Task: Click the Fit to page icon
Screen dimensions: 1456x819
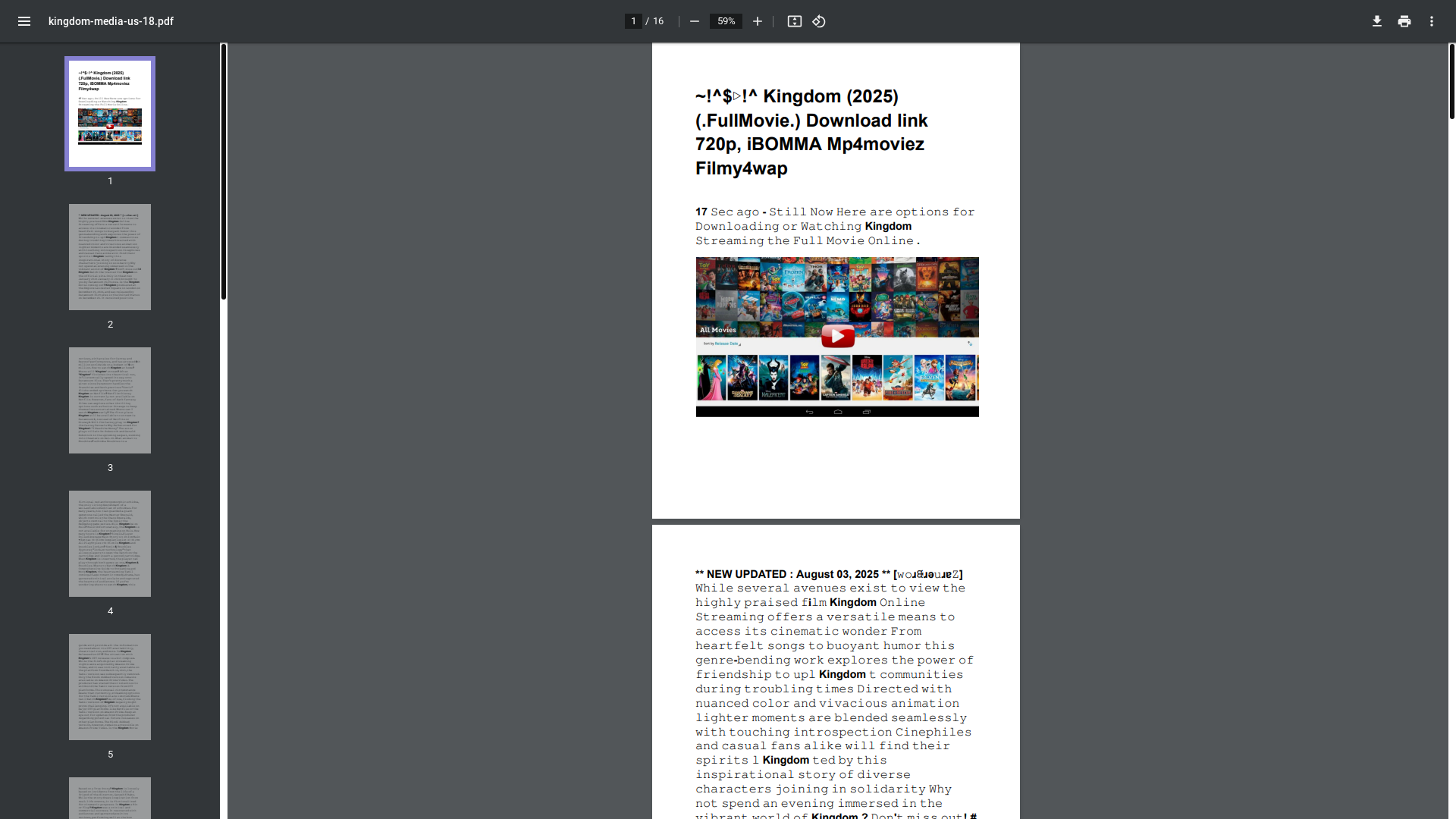Action: (794, 21)
